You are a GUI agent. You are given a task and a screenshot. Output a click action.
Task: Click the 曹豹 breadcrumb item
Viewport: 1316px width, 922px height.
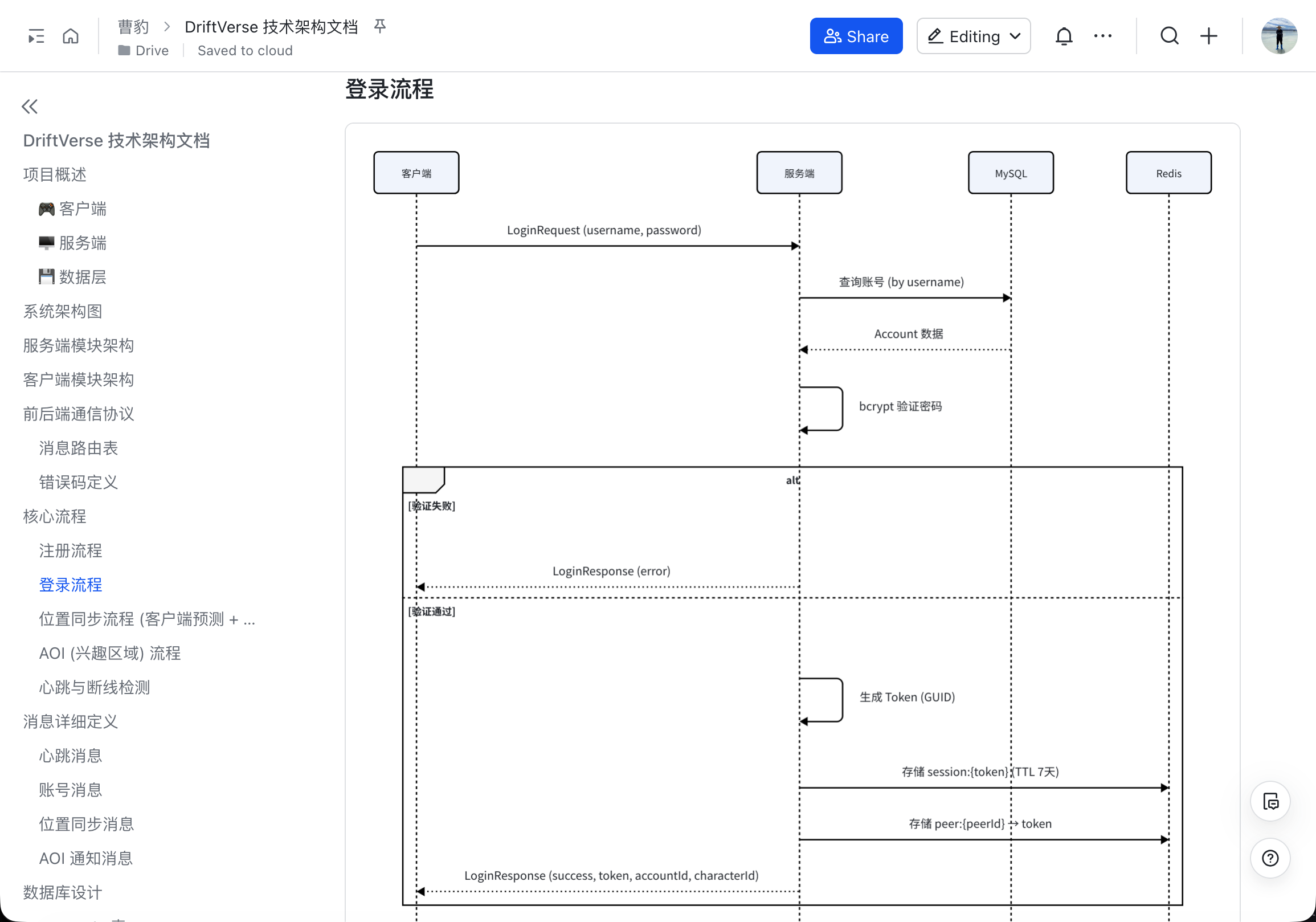pyautogui.click(x=133, y=26)
